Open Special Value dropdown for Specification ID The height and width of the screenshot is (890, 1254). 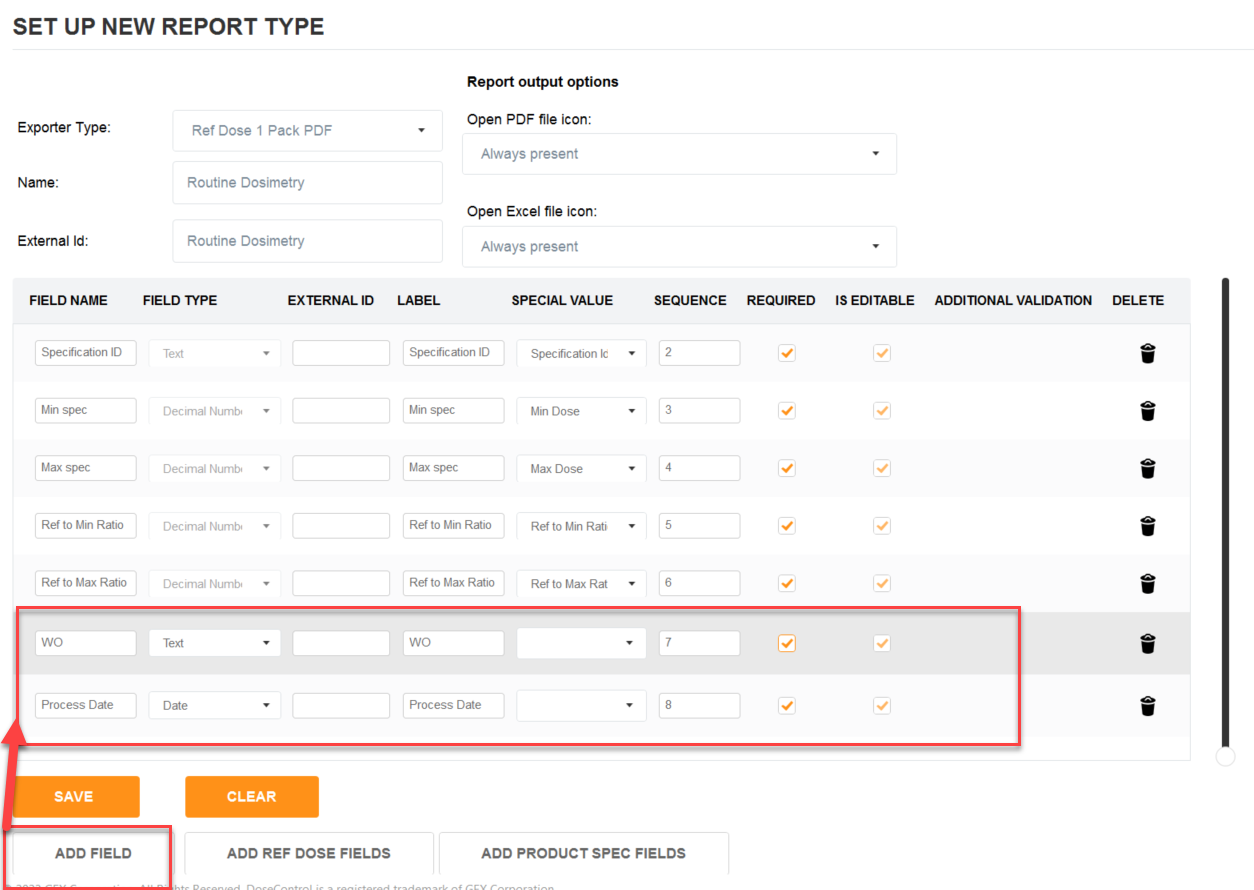click(581, 353)
